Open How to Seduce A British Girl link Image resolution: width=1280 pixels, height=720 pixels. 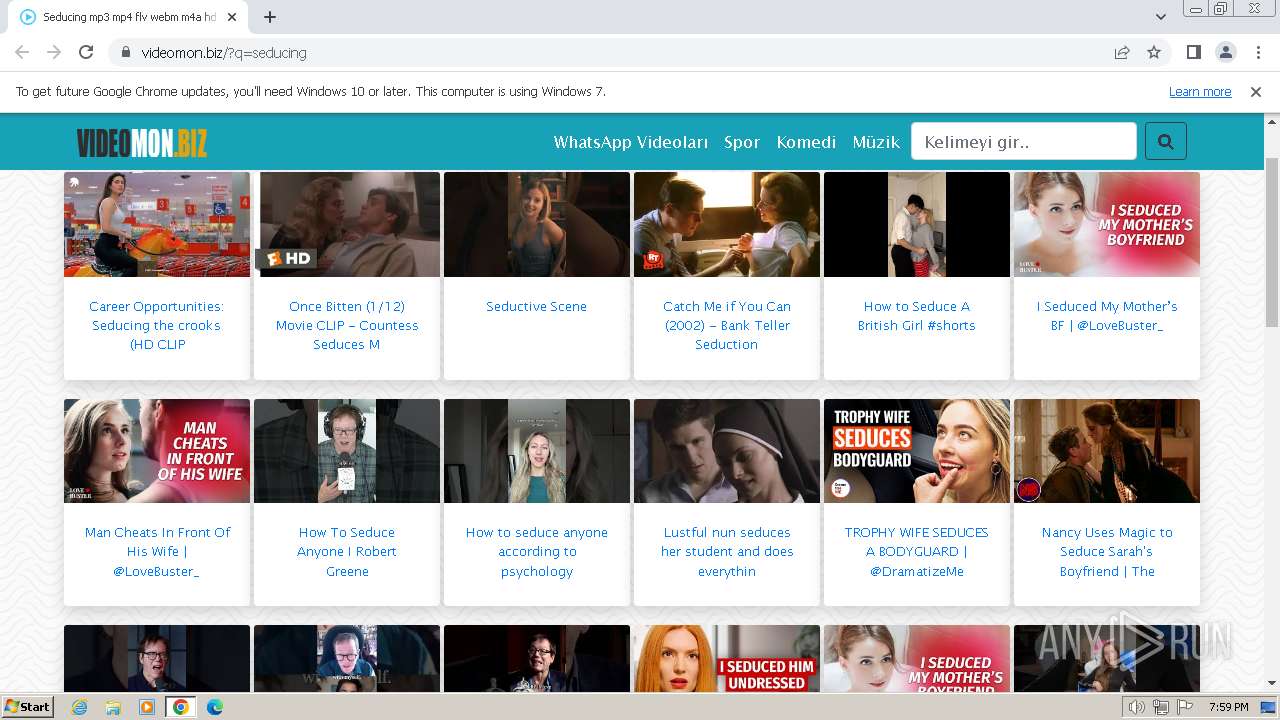tap(917, 316)
